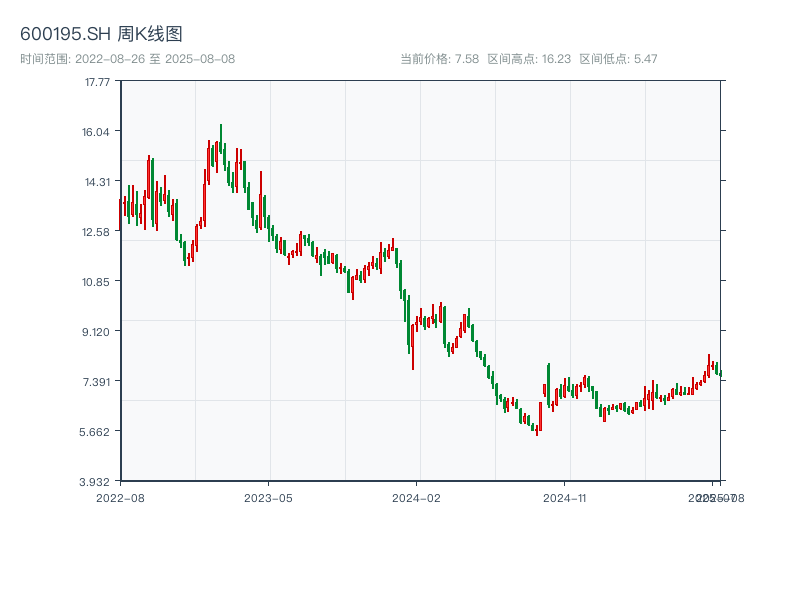Click the 16.04 y-axis price label
The width and height of the screenshot is (800, 600).
[96, 132]
